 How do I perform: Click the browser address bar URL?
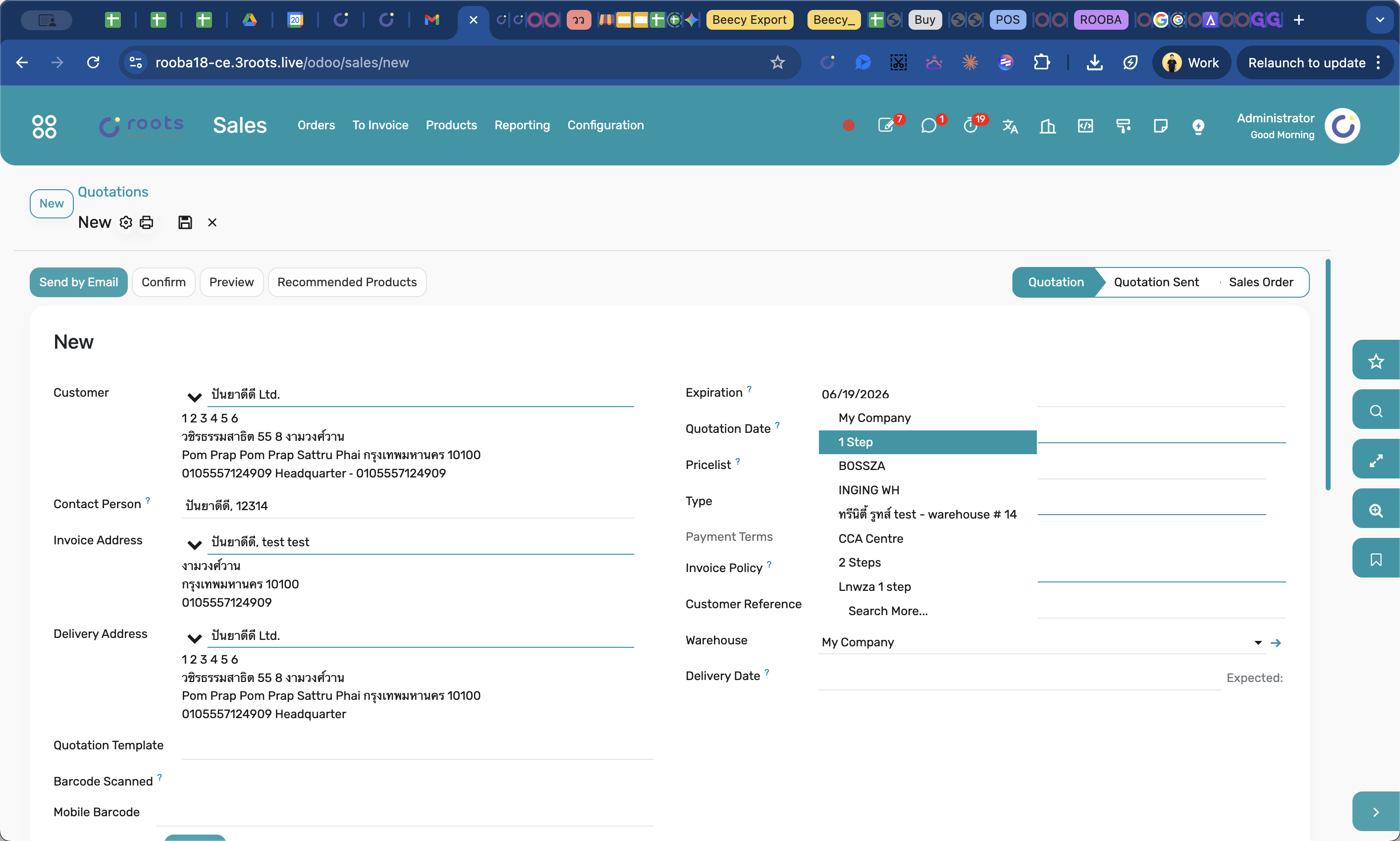[x=282, y=62]
